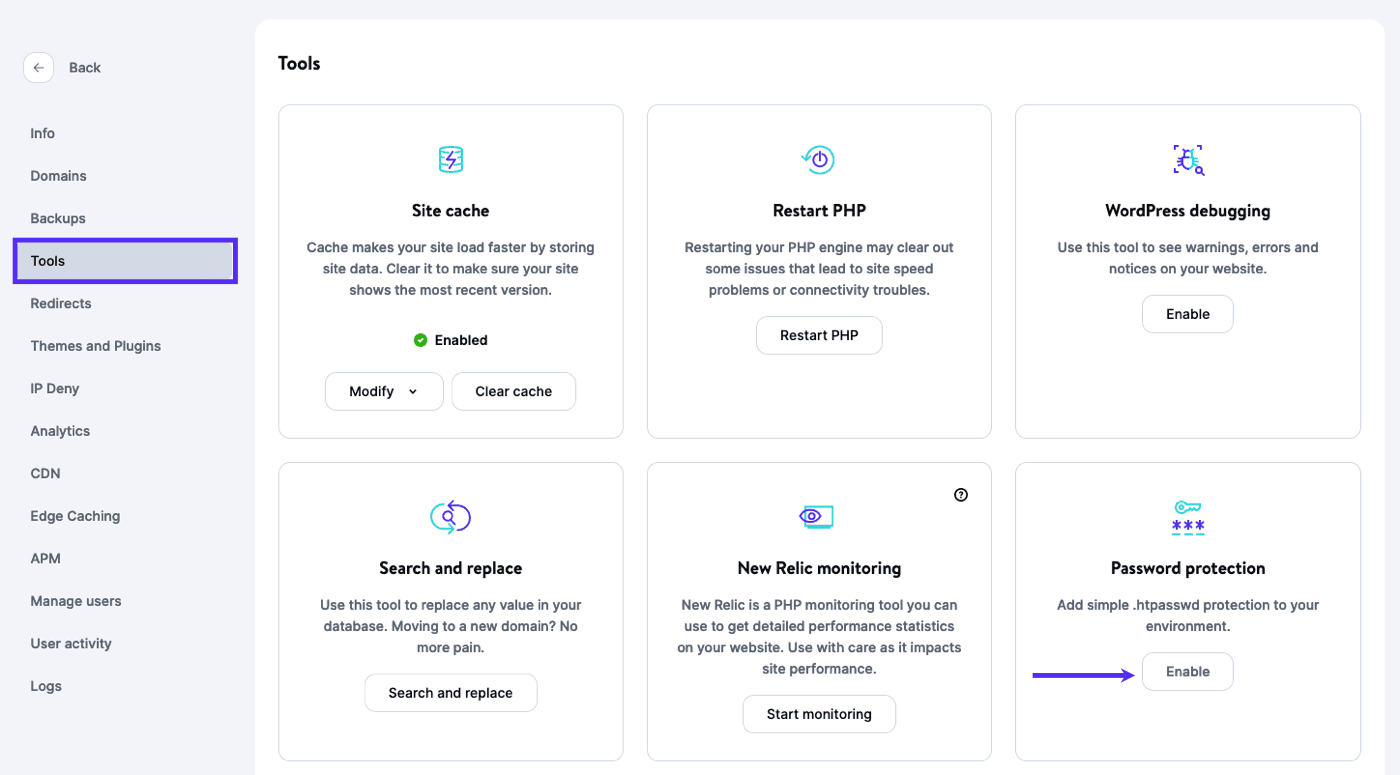Click the Password protection key icon
The height and width of the screenshot is (775, 1400).
(1187, 516)
